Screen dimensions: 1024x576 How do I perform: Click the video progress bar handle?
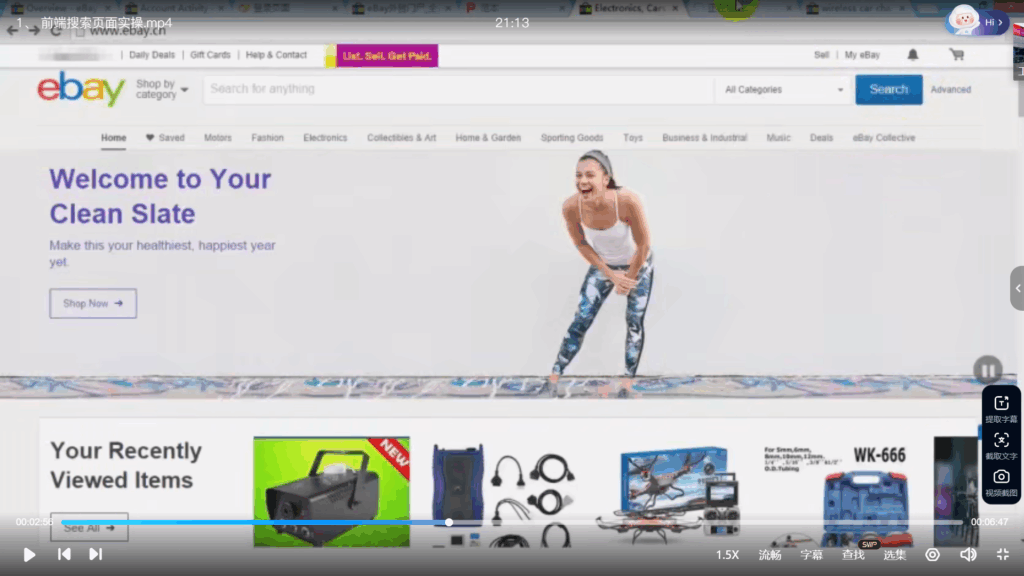tap(449, 522)
